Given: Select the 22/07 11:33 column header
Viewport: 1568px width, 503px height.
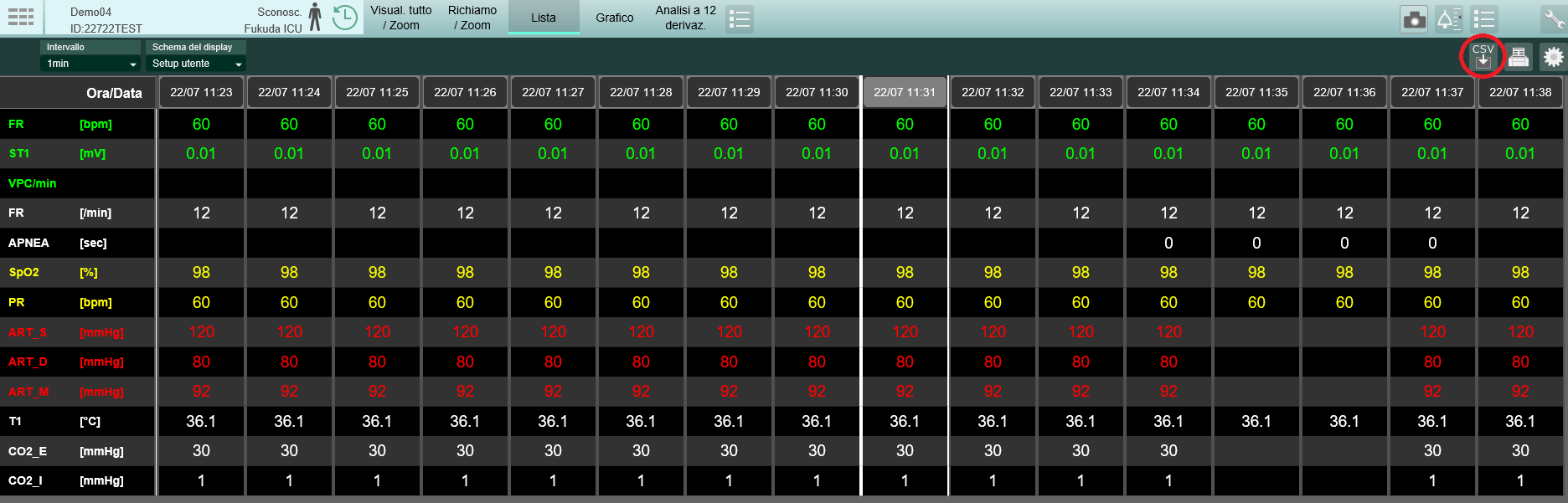Looking at the screenshot, I should coord(1081,92).
